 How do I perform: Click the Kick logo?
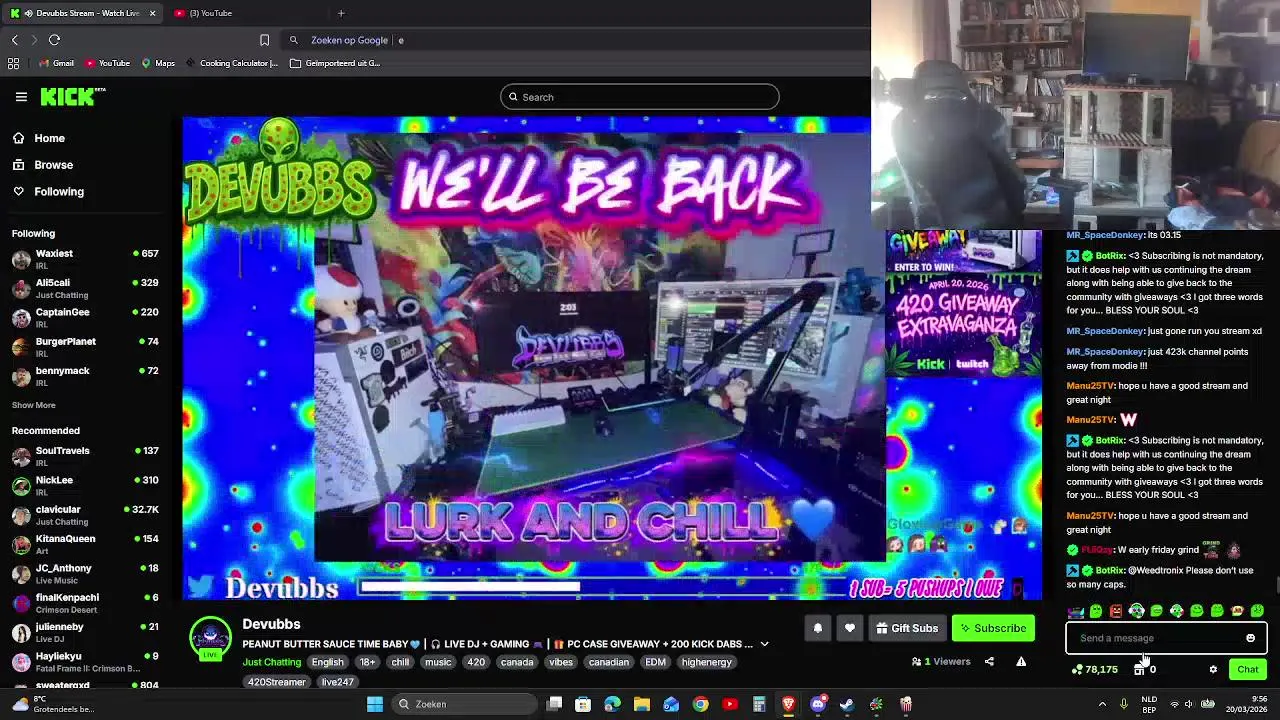72,96
